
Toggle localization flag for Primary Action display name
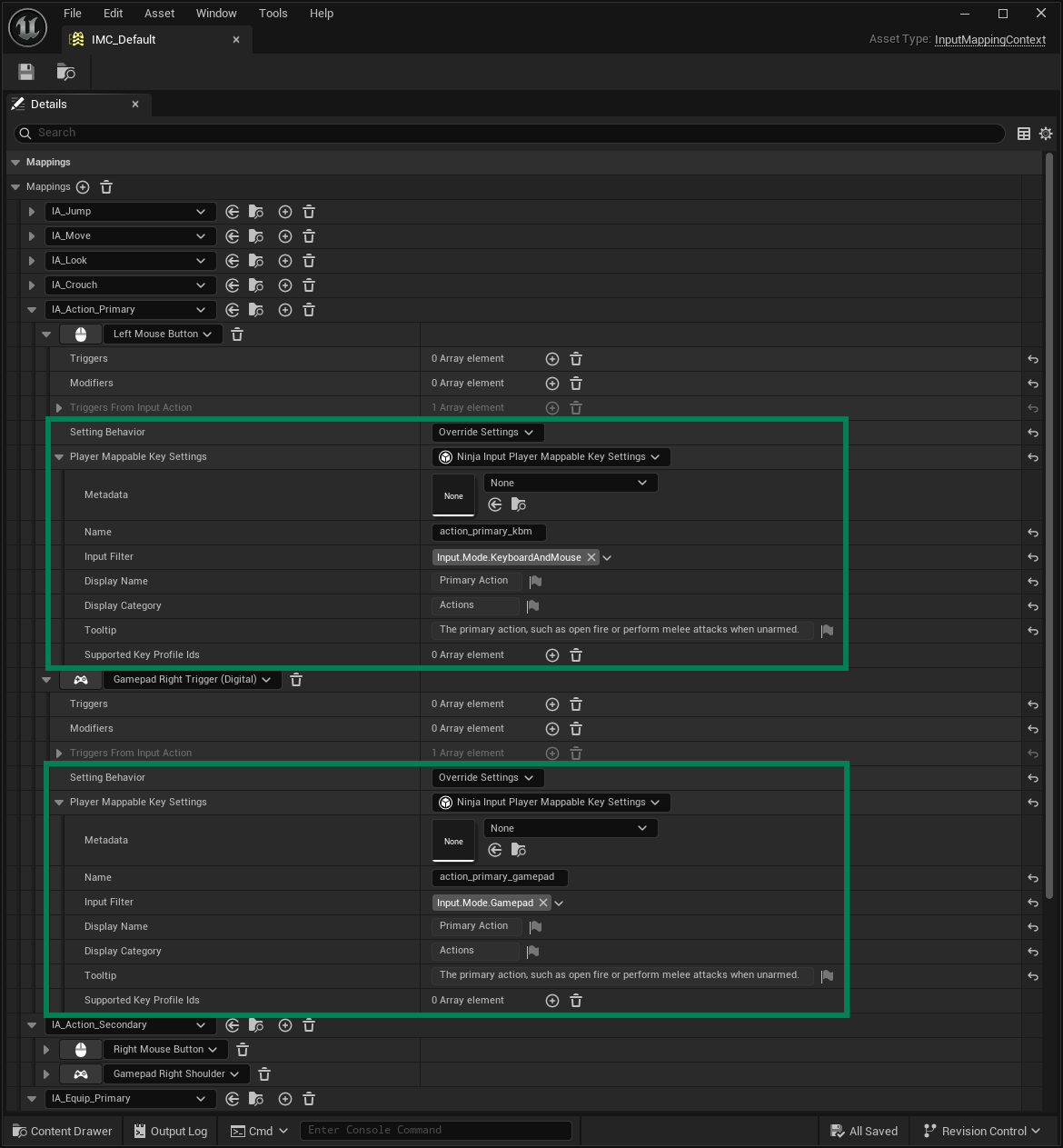(535, 582)
